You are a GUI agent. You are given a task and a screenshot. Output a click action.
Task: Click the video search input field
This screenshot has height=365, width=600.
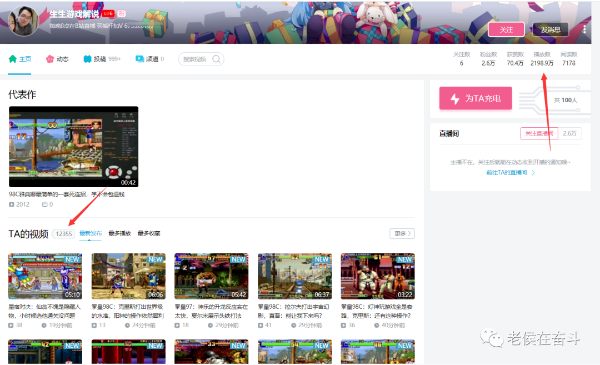tap(201, 59)
